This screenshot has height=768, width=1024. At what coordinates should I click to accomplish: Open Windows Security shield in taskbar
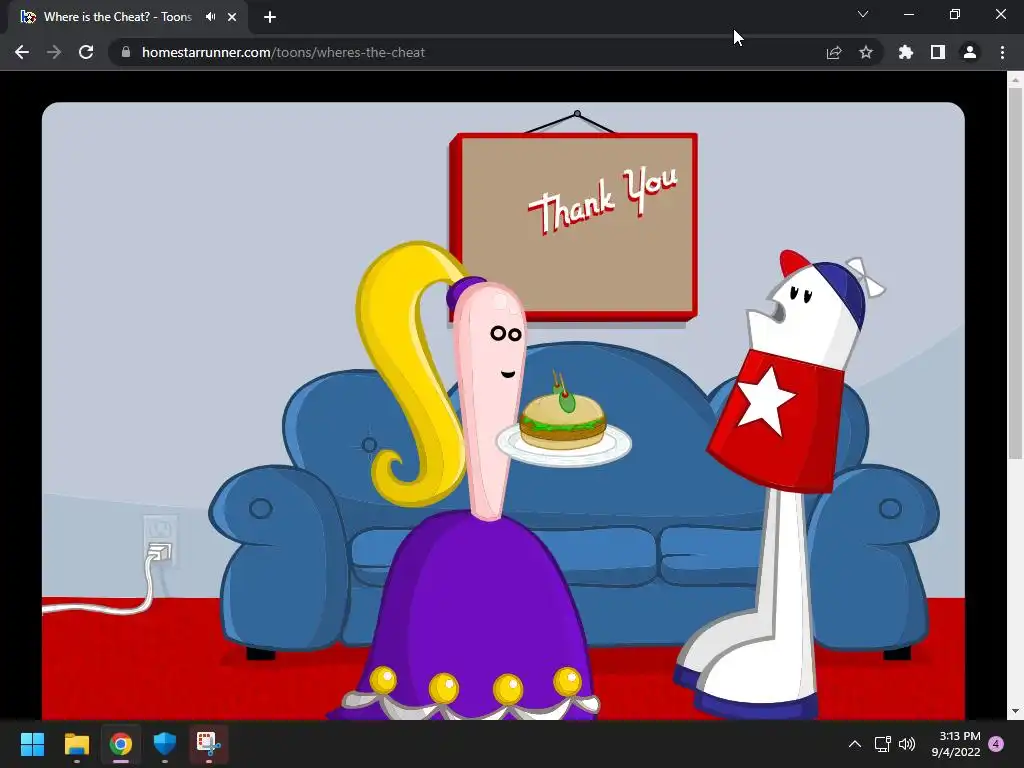click(165, 744)
